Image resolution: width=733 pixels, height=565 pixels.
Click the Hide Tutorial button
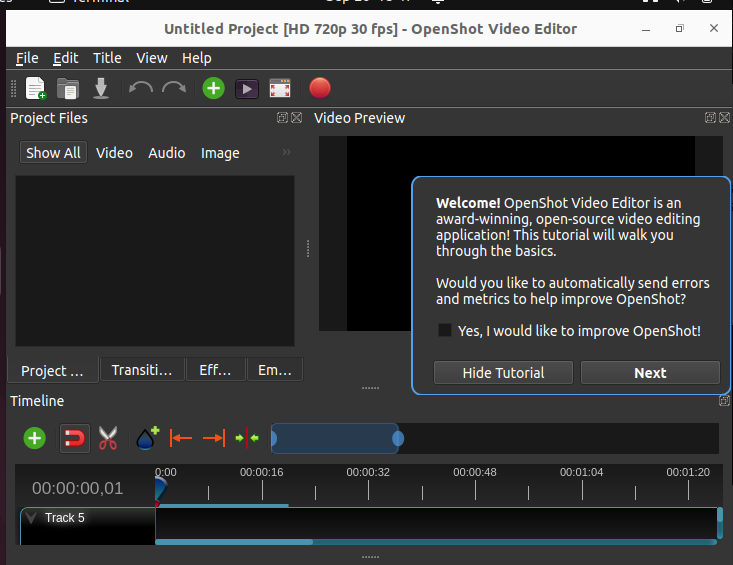(503, 373)
